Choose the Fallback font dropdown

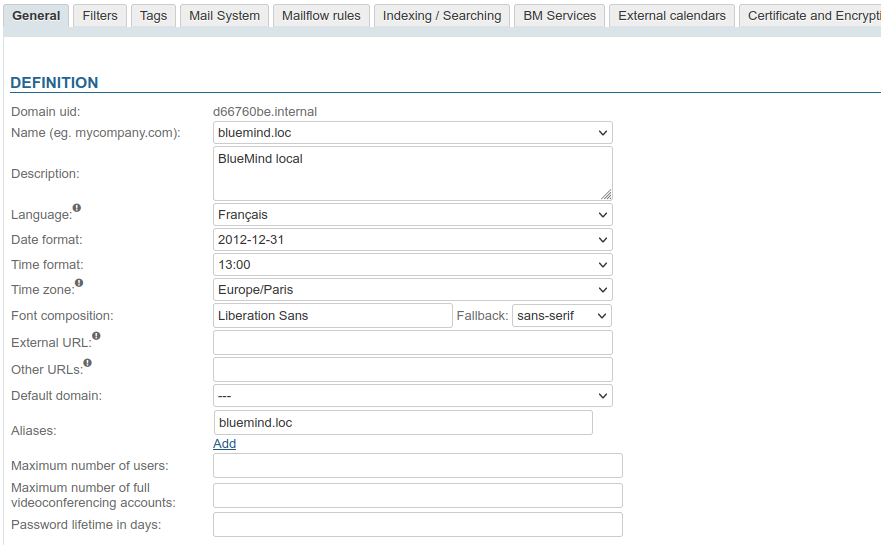tap(561, 316)
